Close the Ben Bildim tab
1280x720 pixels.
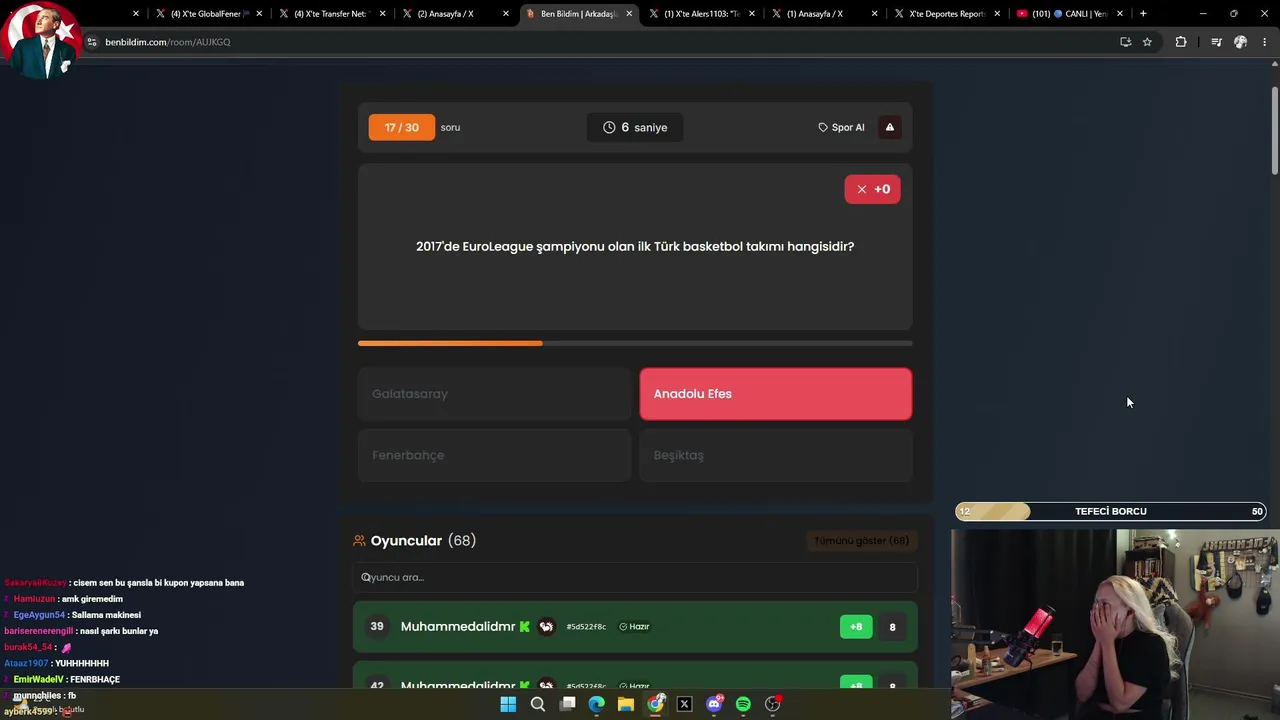[x=629, y=14]
